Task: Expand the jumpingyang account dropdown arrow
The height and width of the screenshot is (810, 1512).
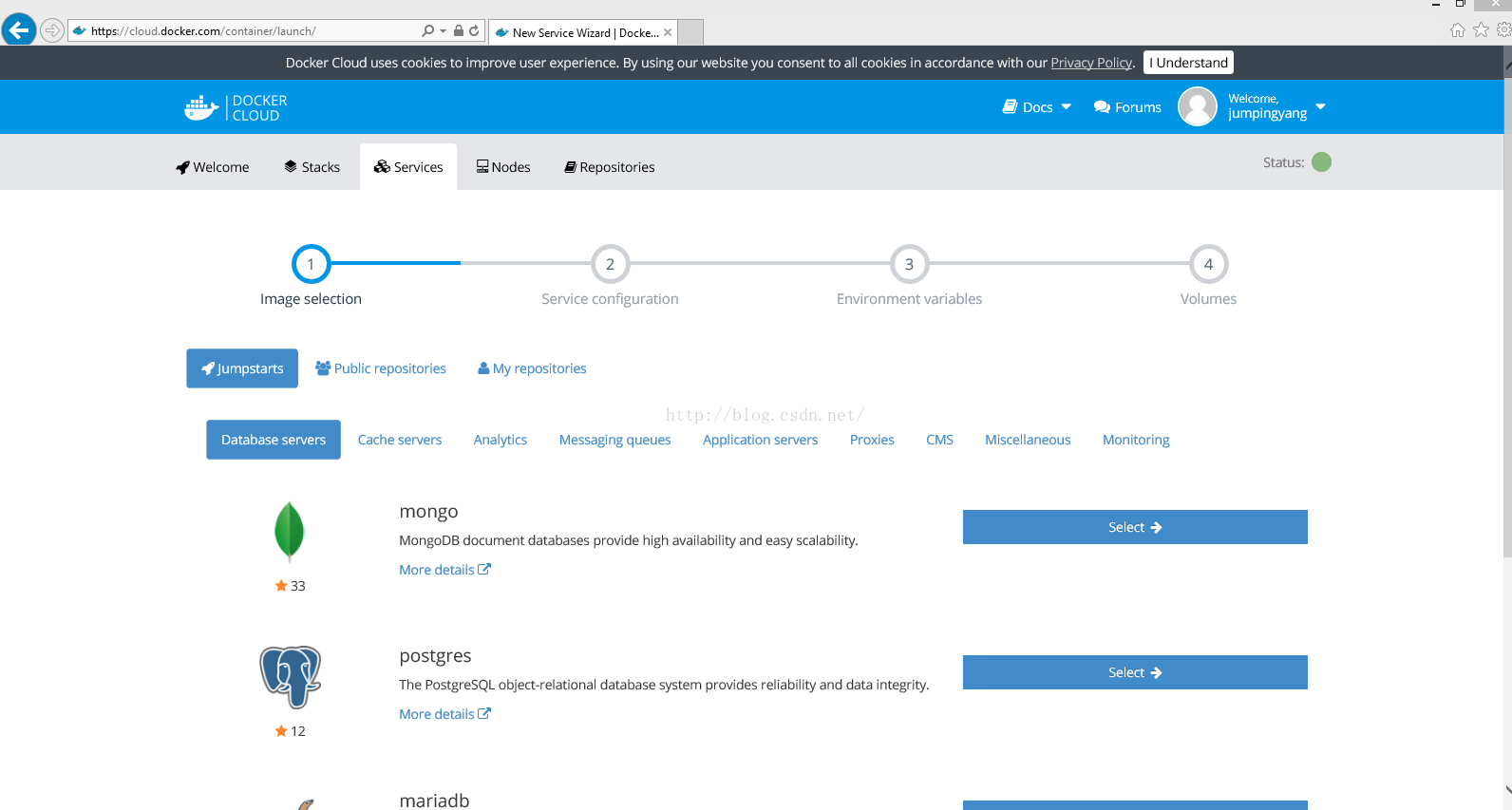Action: coord(1320,106)
